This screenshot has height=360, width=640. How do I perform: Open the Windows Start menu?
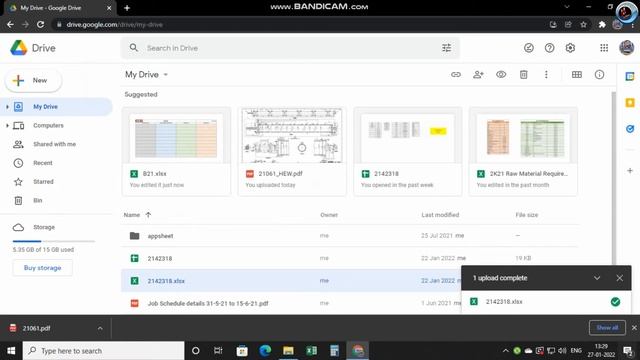point(11,351)
